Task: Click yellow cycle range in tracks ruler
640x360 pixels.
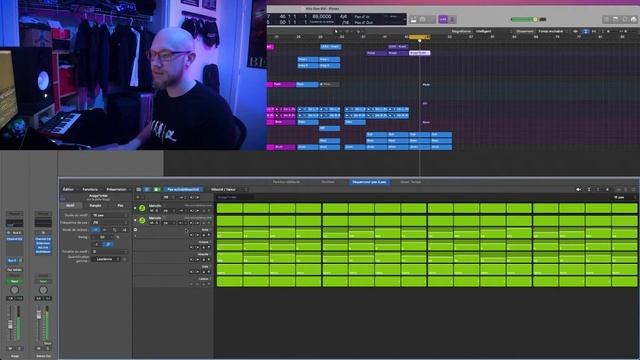Action: (x=420, y=37)
